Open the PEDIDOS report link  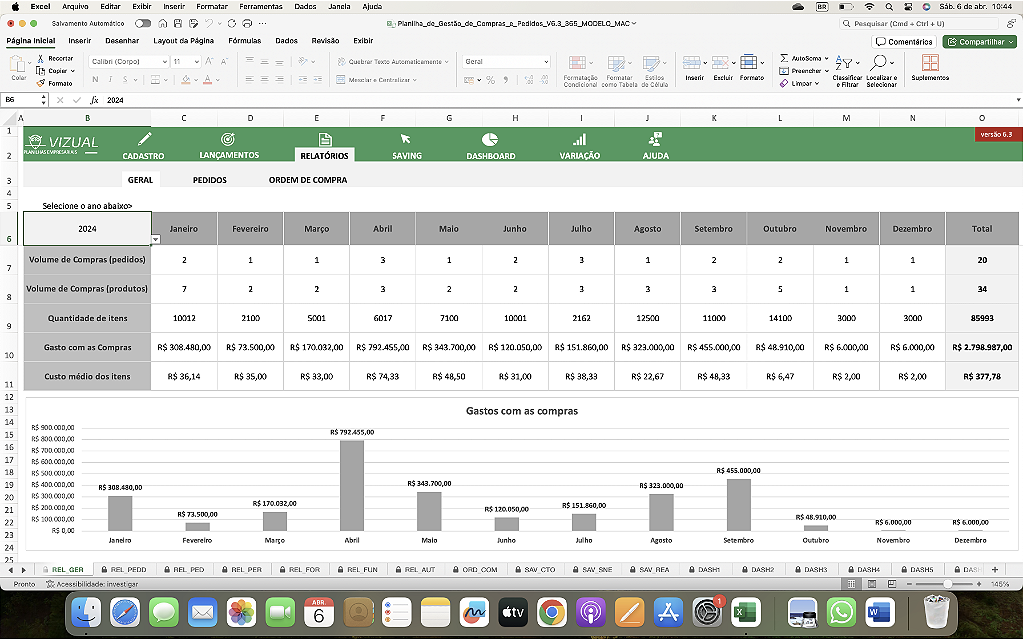click(209, 179)
